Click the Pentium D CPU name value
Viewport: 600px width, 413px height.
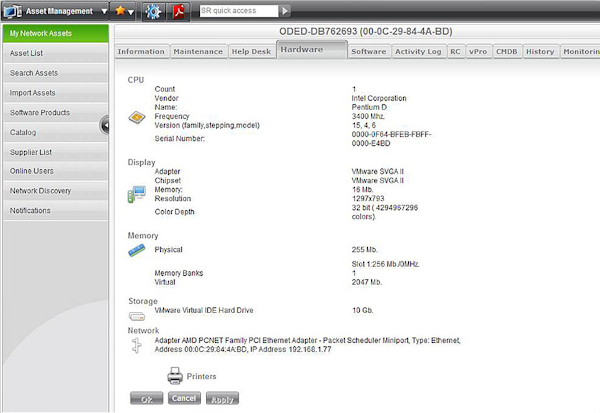pos(369,107)
